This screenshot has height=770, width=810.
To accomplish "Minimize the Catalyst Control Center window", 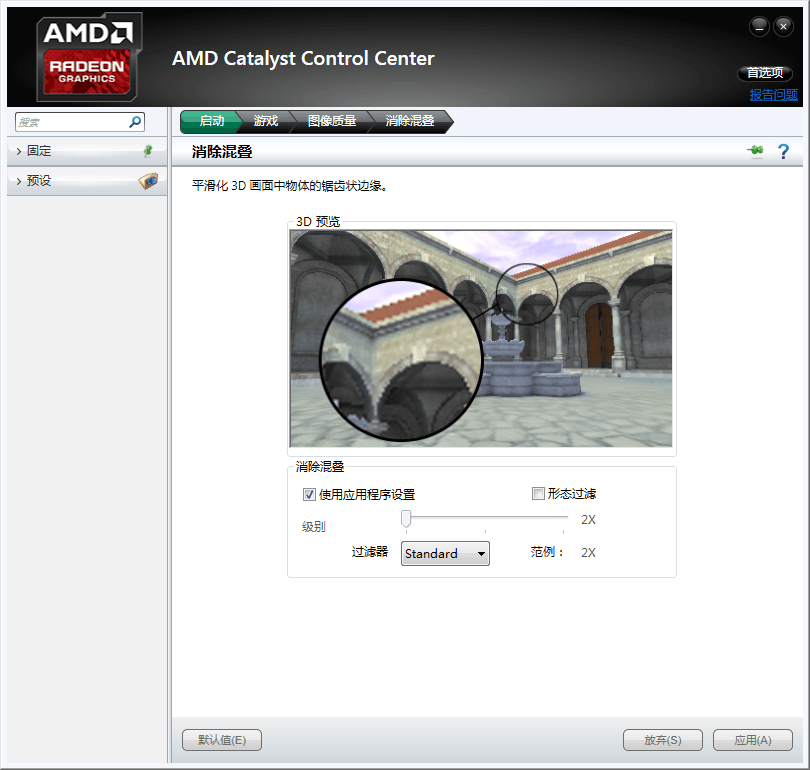I will tap(760, 25).
